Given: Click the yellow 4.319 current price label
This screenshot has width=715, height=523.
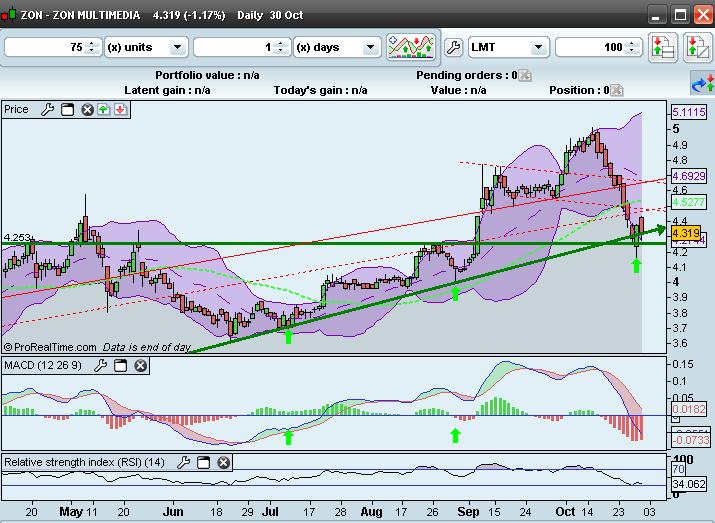Looking at the screenshot, I should pyautogui.click(x=686, y=233).
